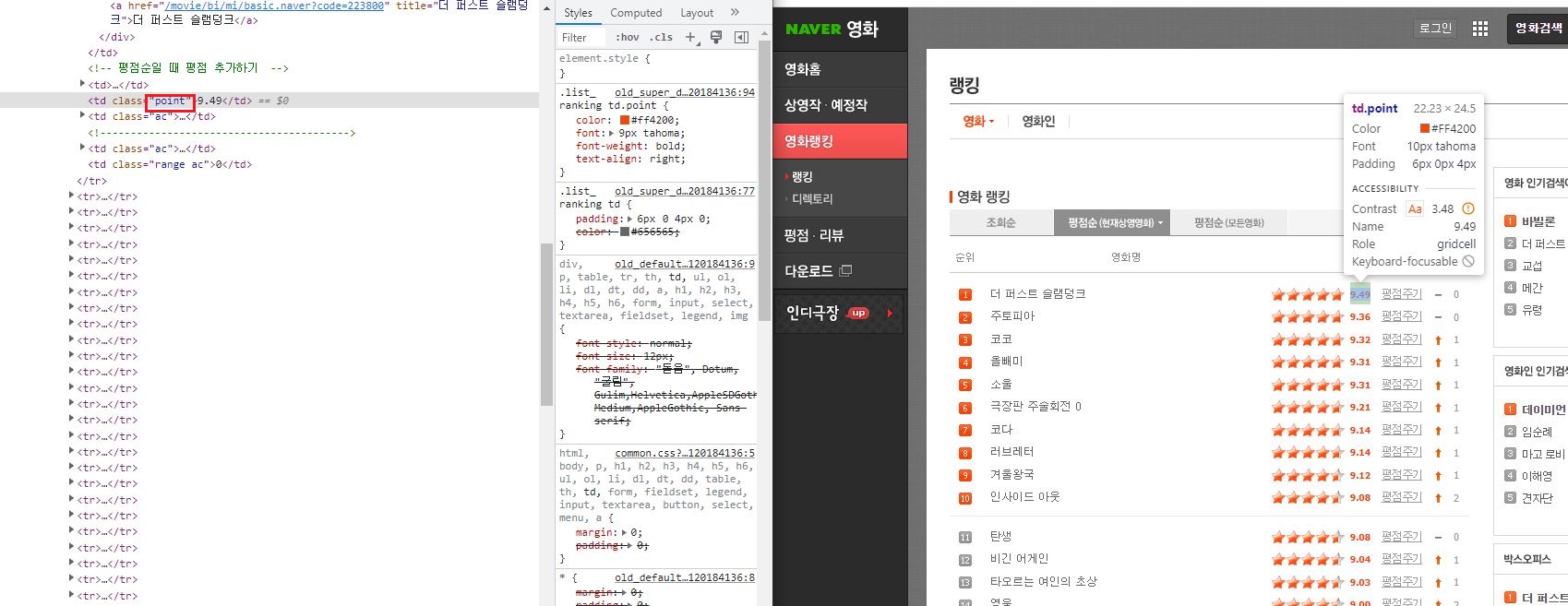Open the 영화랭킹 sidebar menu
Screen dimensions: 1568x606
click(841, 141)
